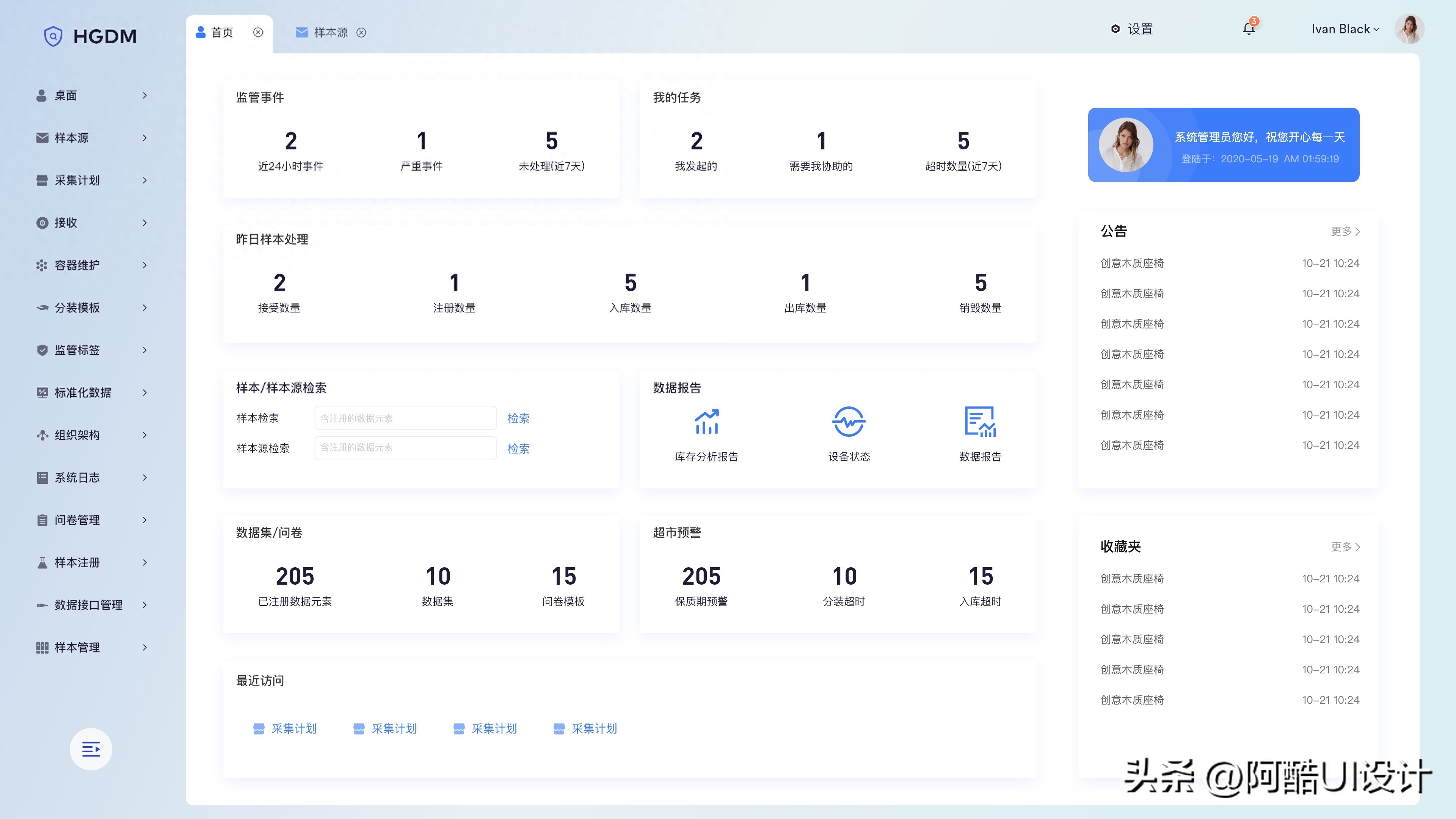Screen dimensions: 1456x819
Task: Click the 样本源检索 input field
Action: 405,448
